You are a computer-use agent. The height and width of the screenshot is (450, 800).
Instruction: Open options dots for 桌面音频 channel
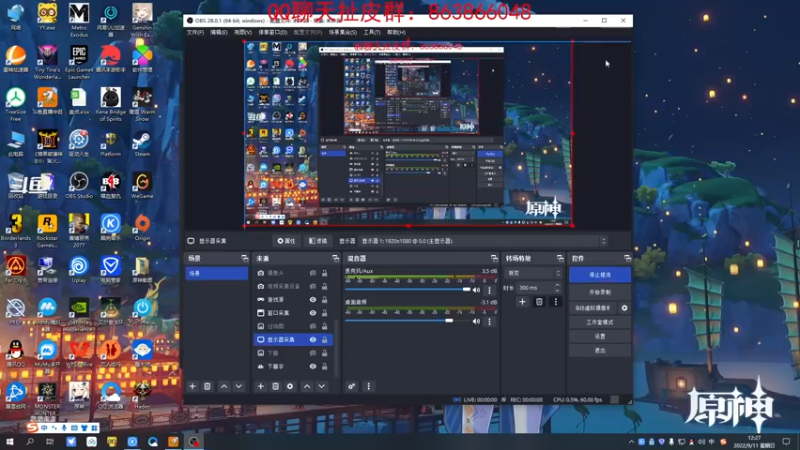[x=489, y=321]
